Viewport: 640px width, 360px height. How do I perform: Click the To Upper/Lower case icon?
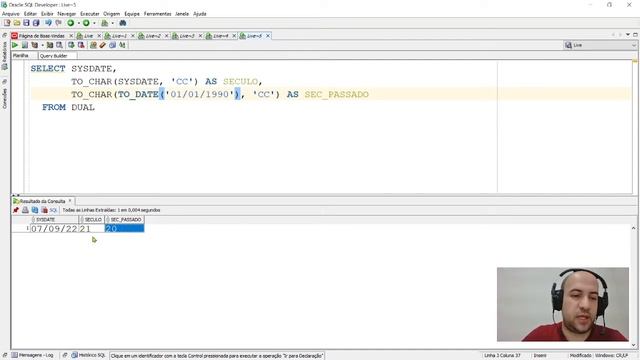click(122, 45)
